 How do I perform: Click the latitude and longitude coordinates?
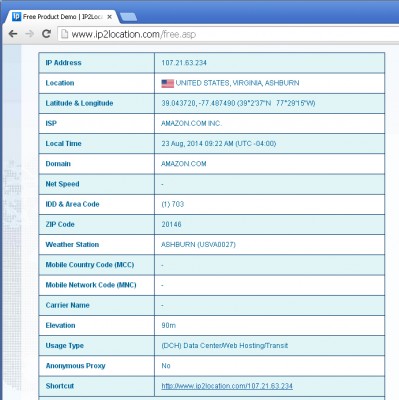point(238,103)
